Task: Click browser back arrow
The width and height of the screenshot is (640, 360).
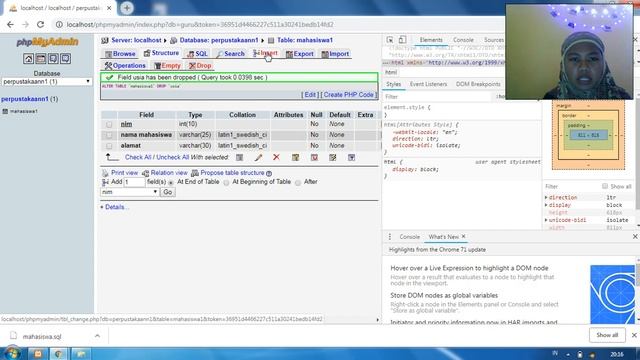Action: pyautogui.click(x=10, y=24)
